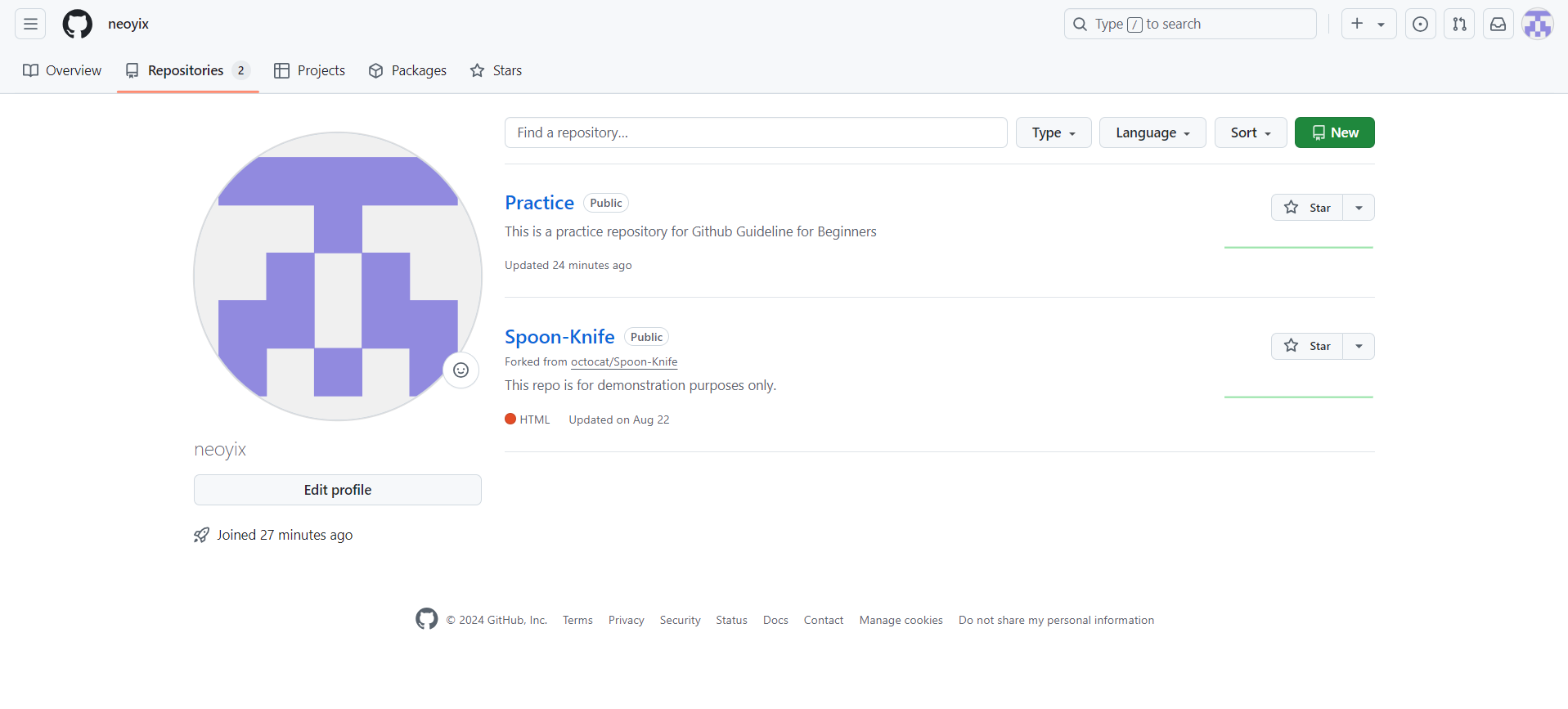Click the neoyix name below avatar
Viewport: 1568px width, 709px height.
[220, 449]
